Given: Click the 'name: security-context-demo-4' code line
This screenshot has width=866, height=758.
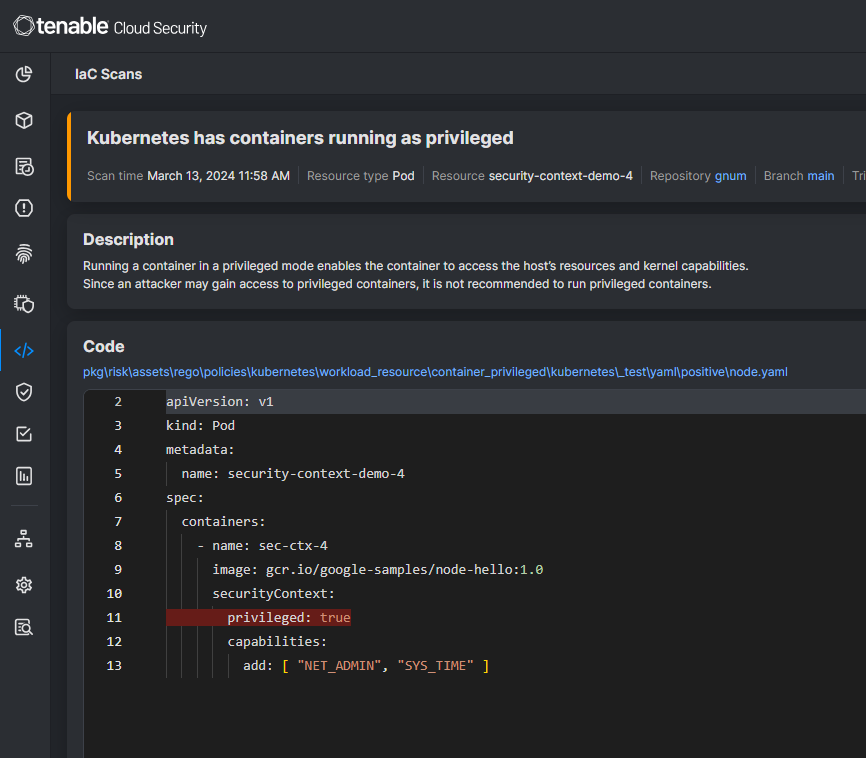Looking at the screenshot, I should (293, 473).
